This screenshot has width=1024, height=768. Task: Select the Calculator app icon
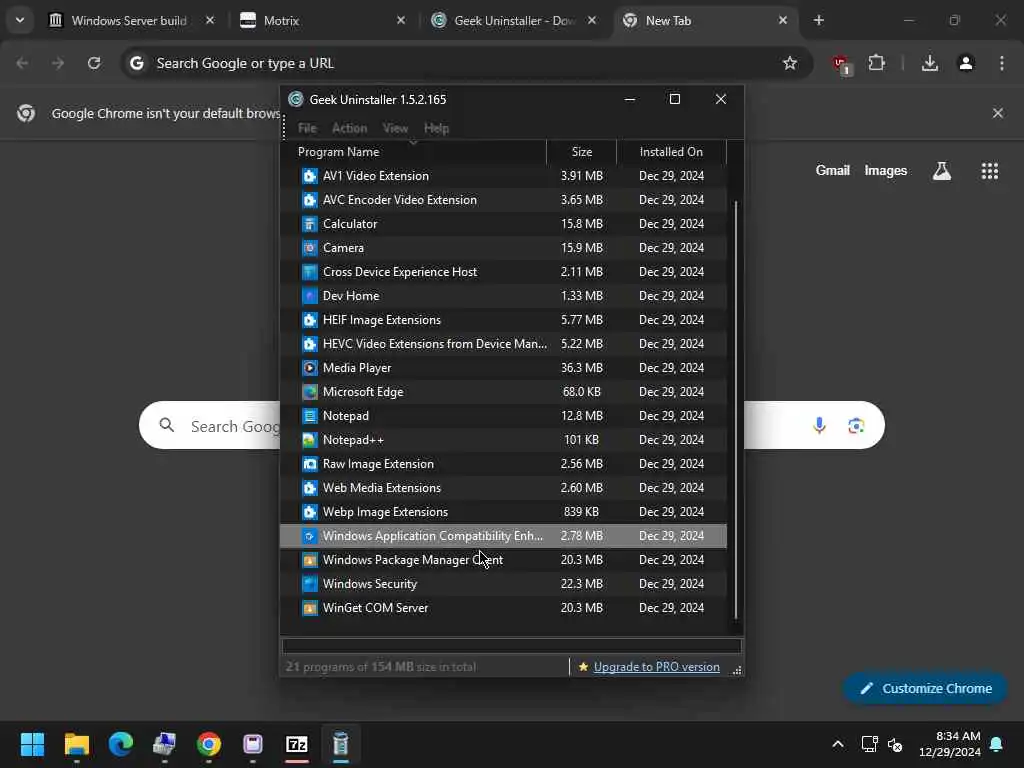(x=310, y=224)
